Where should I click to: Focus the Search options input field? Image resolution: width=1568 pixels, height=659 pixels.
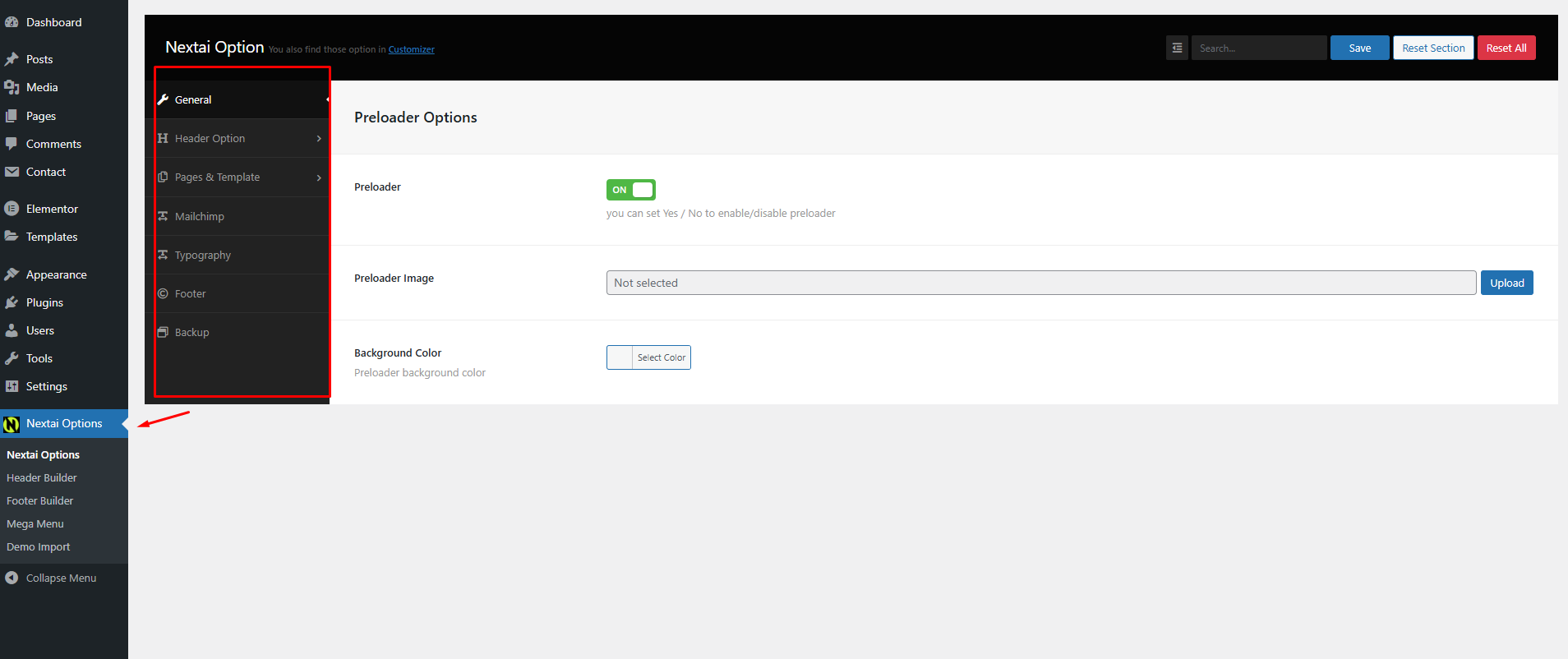click(x=1258, y=48)
